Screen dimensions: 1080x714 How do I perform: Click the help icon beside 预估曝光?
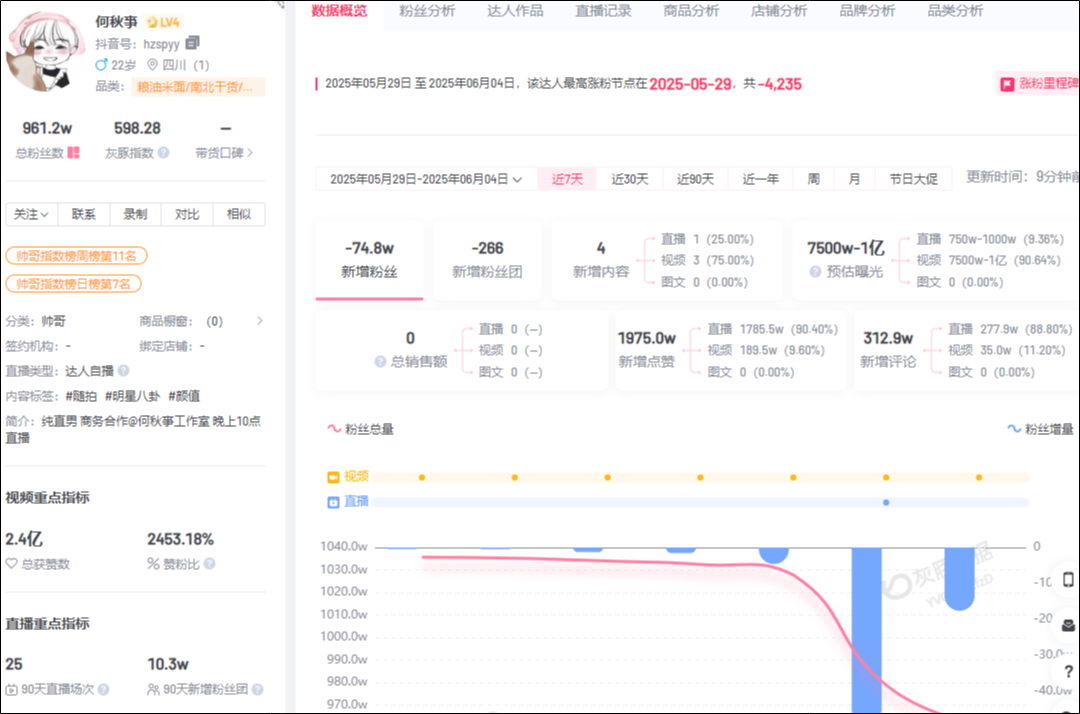click(817, 272)
